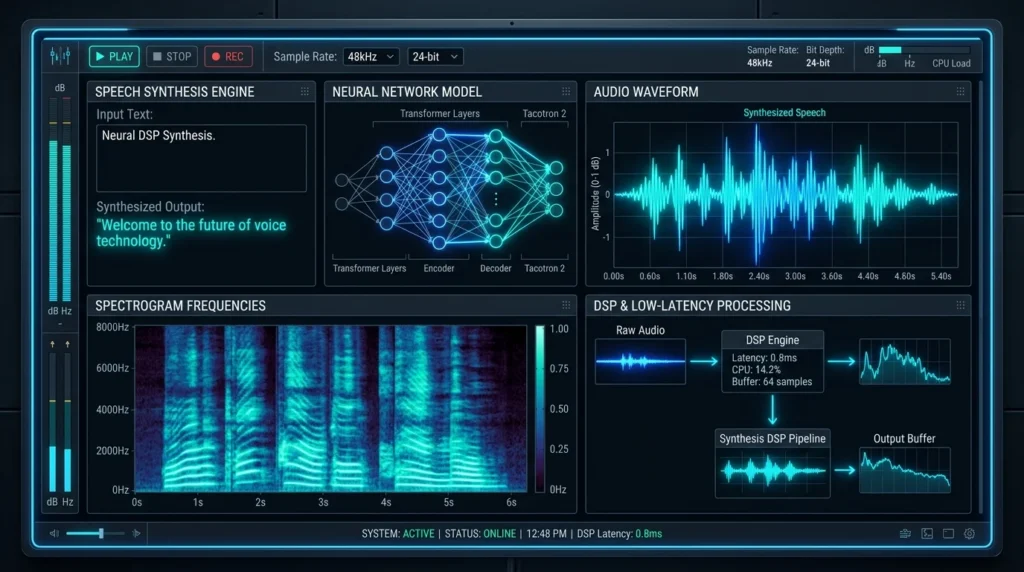This screenshot has height=572, width=1024.
Task: Click the 2.40s tick on the waveform time axis
Action: (759, 276)
